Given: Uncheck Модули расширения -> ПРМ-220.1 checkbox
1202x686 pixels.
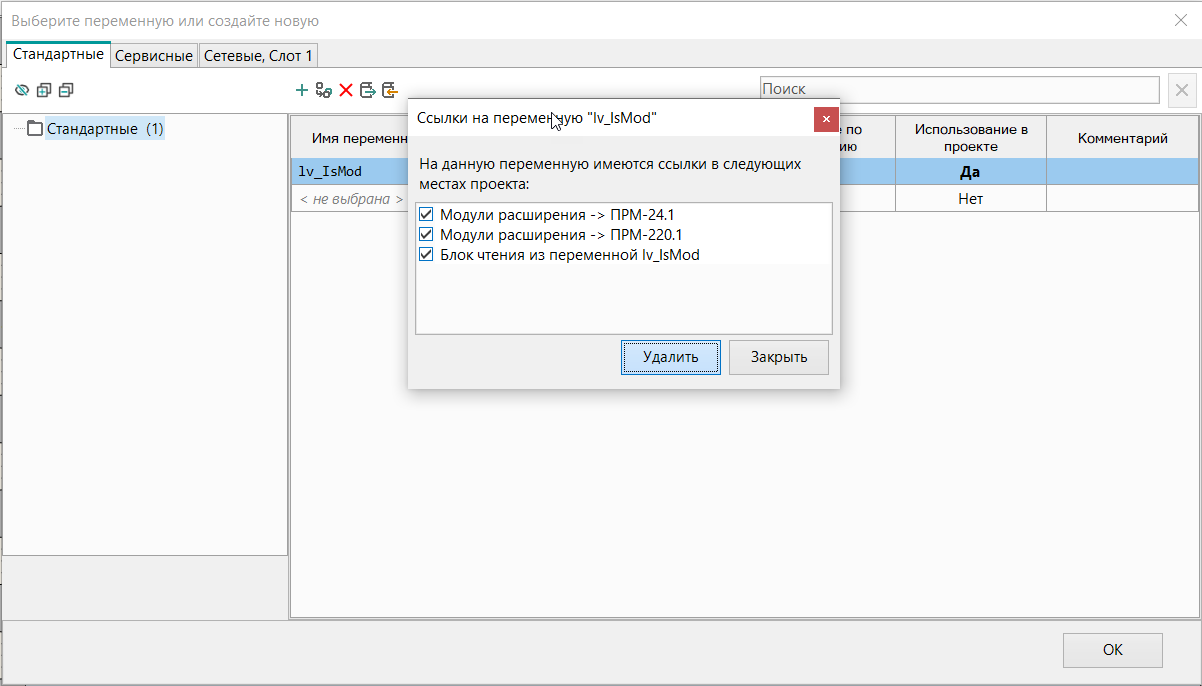Looking at the screenshot, I should click(x=427, y=235).
